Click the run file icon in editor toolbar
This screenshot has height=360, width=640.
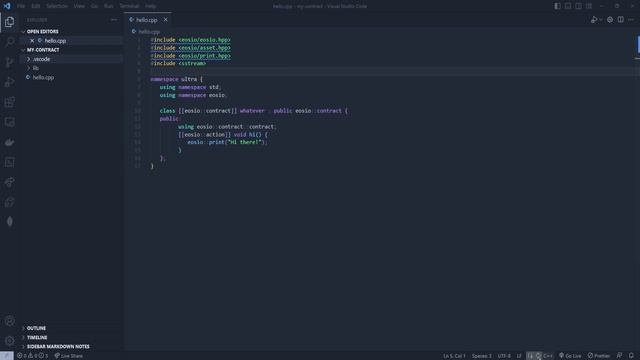coord(594,20)
